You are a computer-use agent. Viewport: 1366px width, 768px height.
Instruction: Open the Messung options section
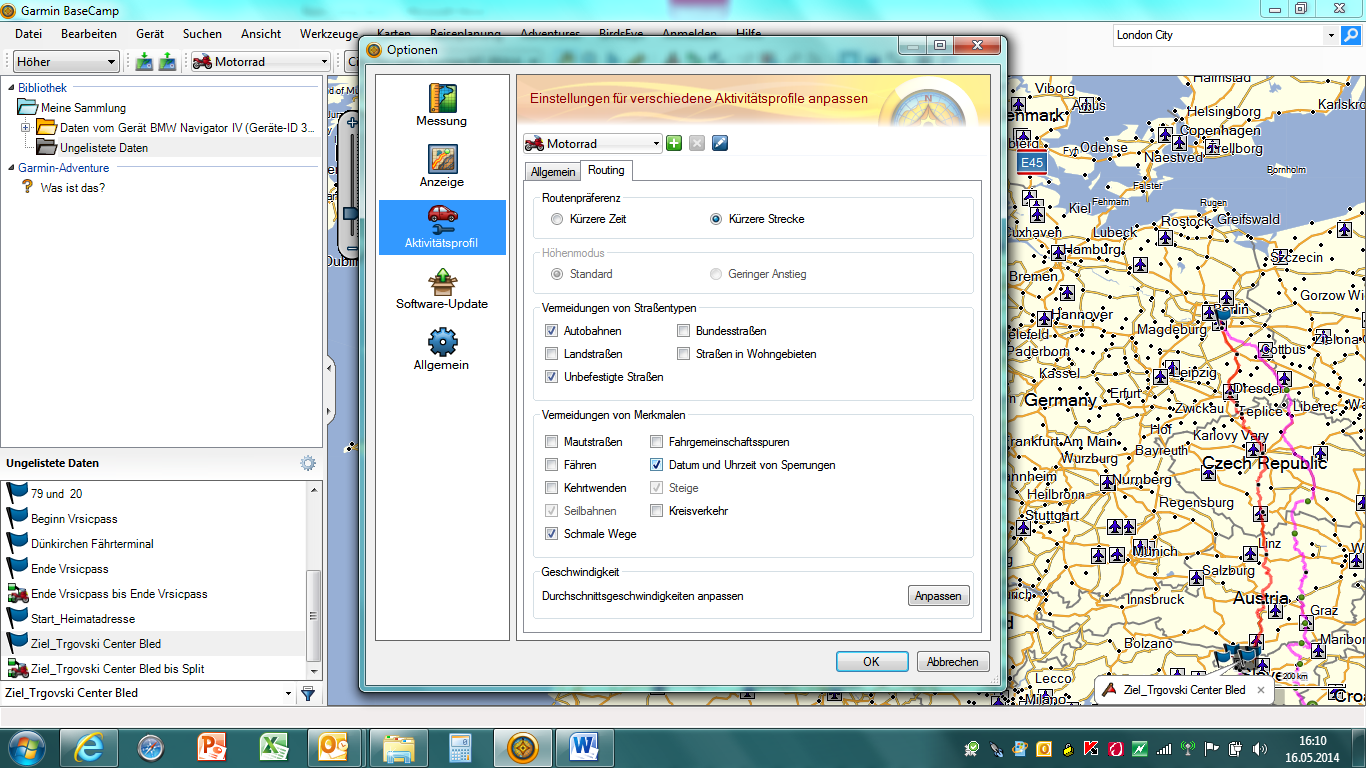tap(441, 105)
